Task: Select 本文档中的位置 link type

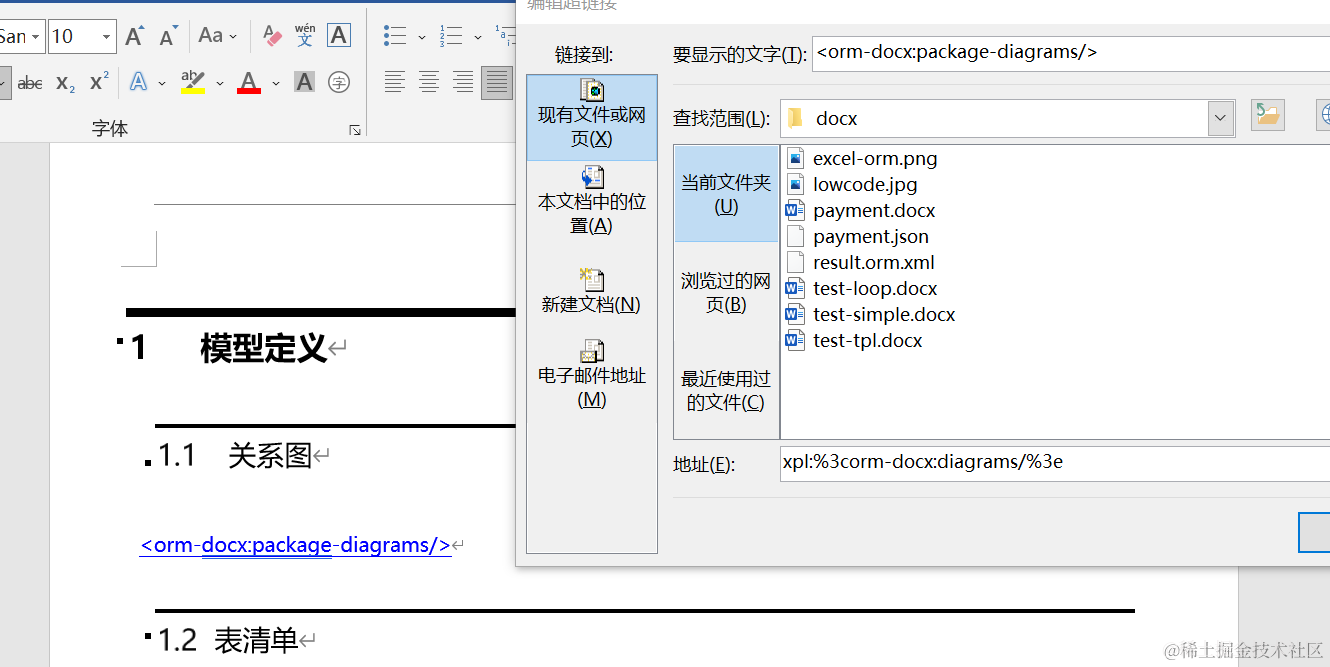Action: 592,202
